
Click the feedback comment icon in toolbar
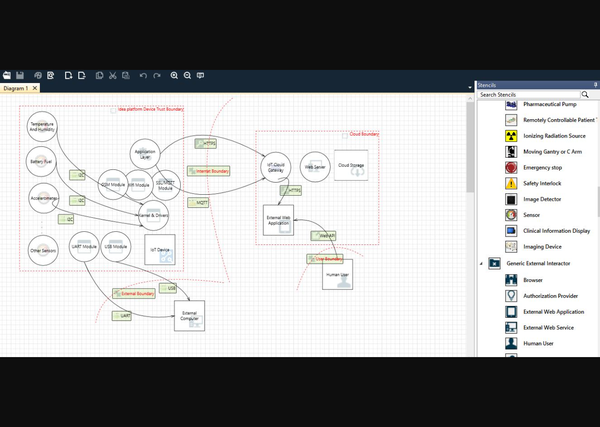point(200,75)
